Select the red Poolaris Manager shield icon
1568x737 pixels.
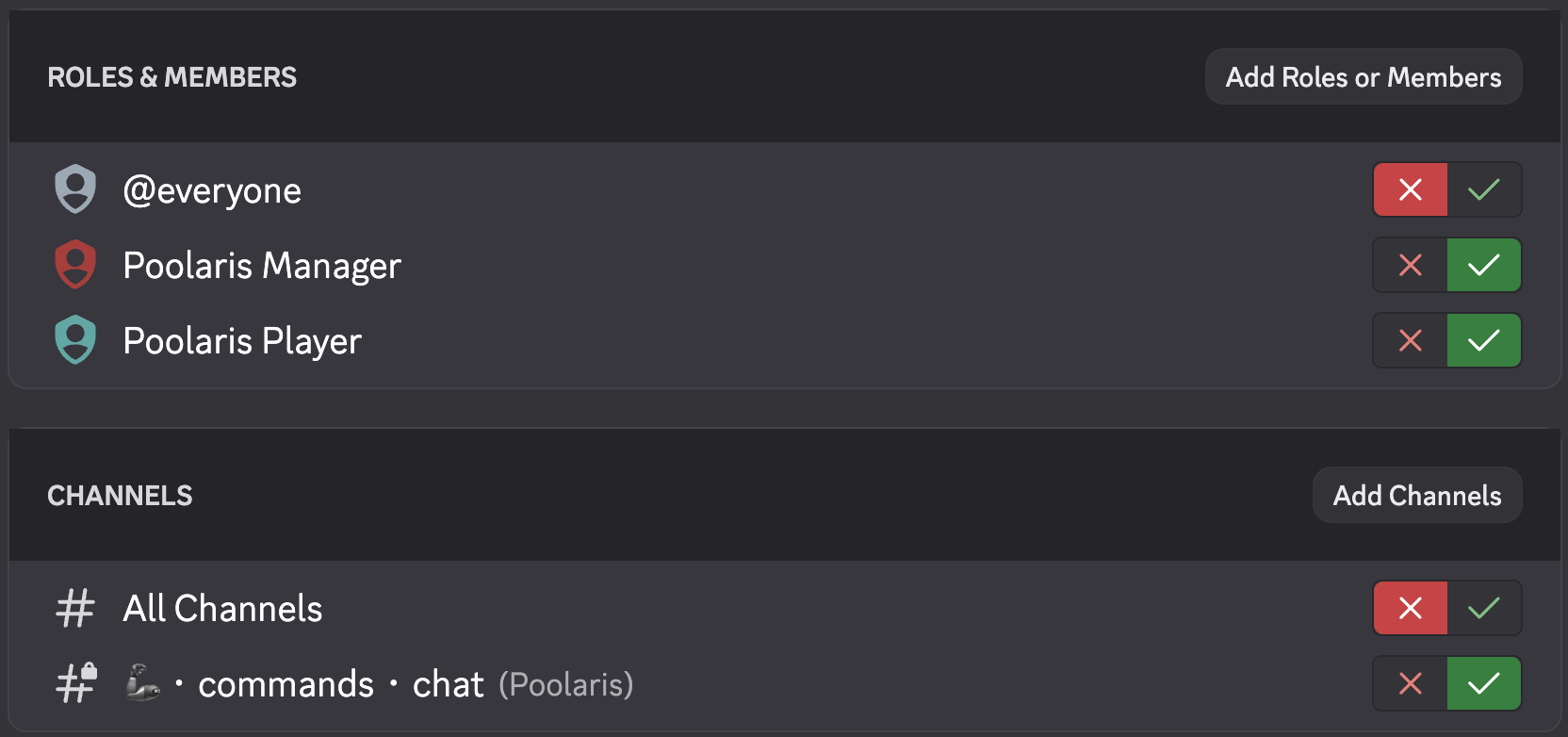74,265
